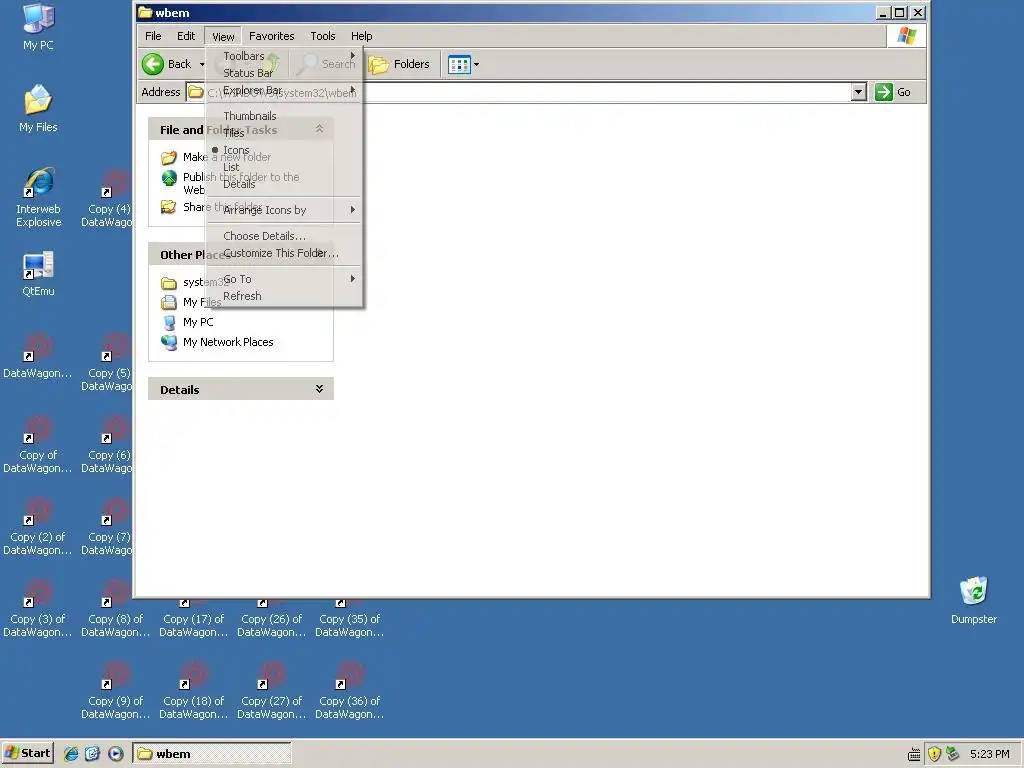The height and width of the screenshot is (768, 1024).
Task: Close the open View menu
Action: click(x=223, y=37)
